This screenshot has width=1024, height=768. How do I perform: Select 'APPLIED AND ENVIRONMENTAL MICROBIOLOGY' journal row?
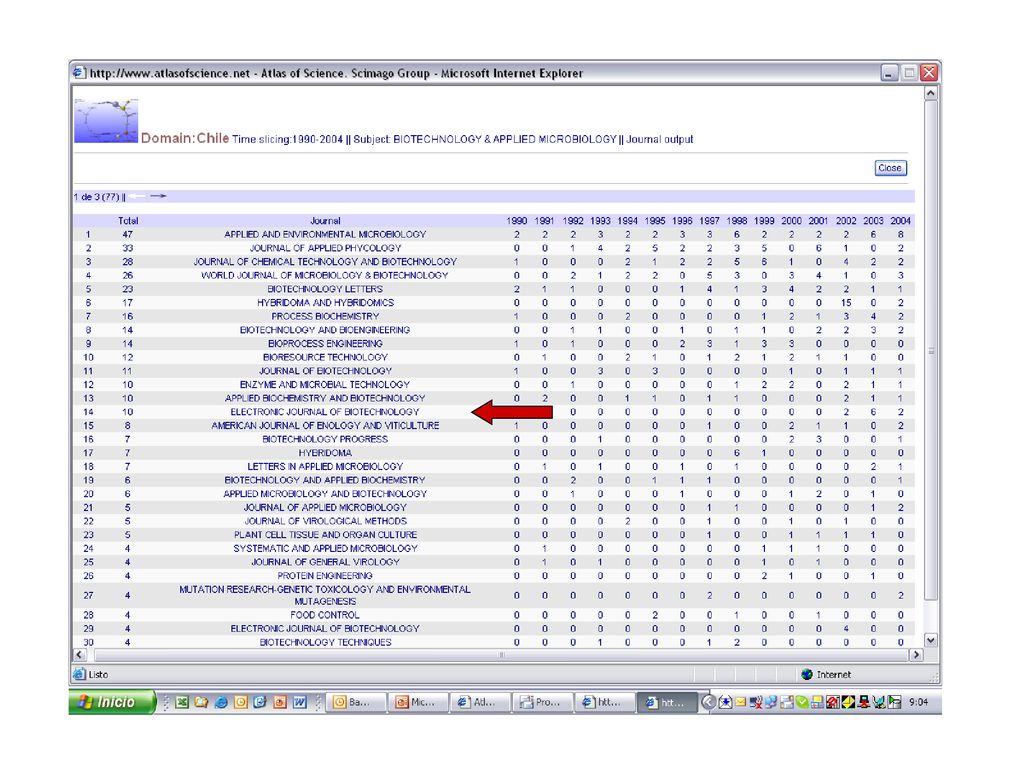pos(494,234)
